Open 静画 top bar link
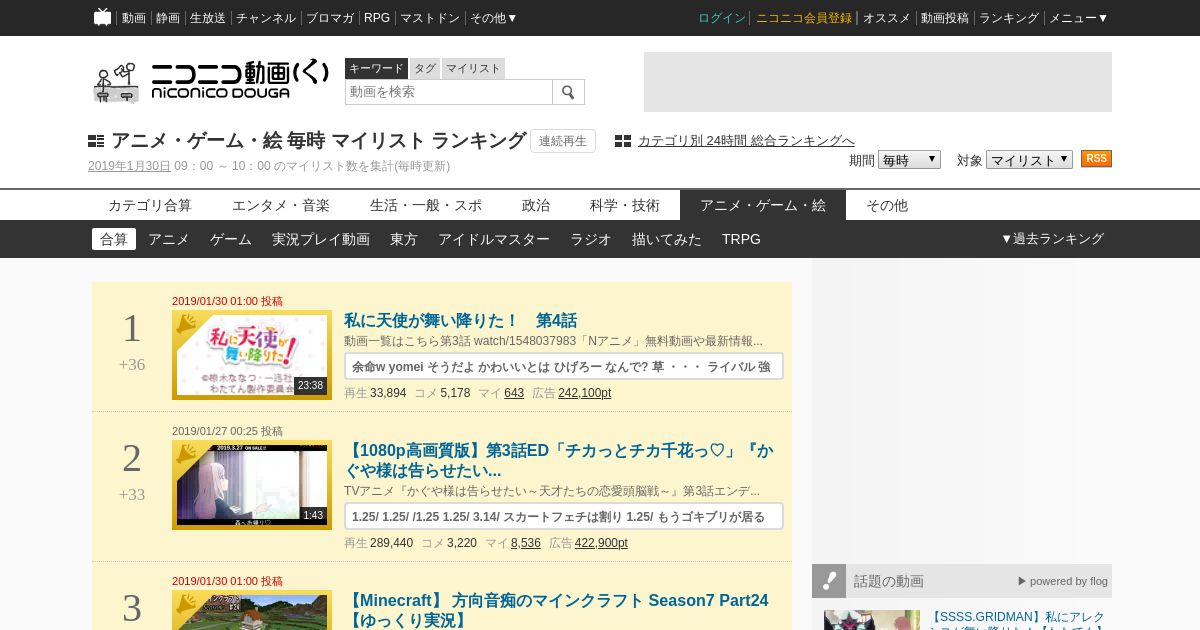 [x=168, y=18]
